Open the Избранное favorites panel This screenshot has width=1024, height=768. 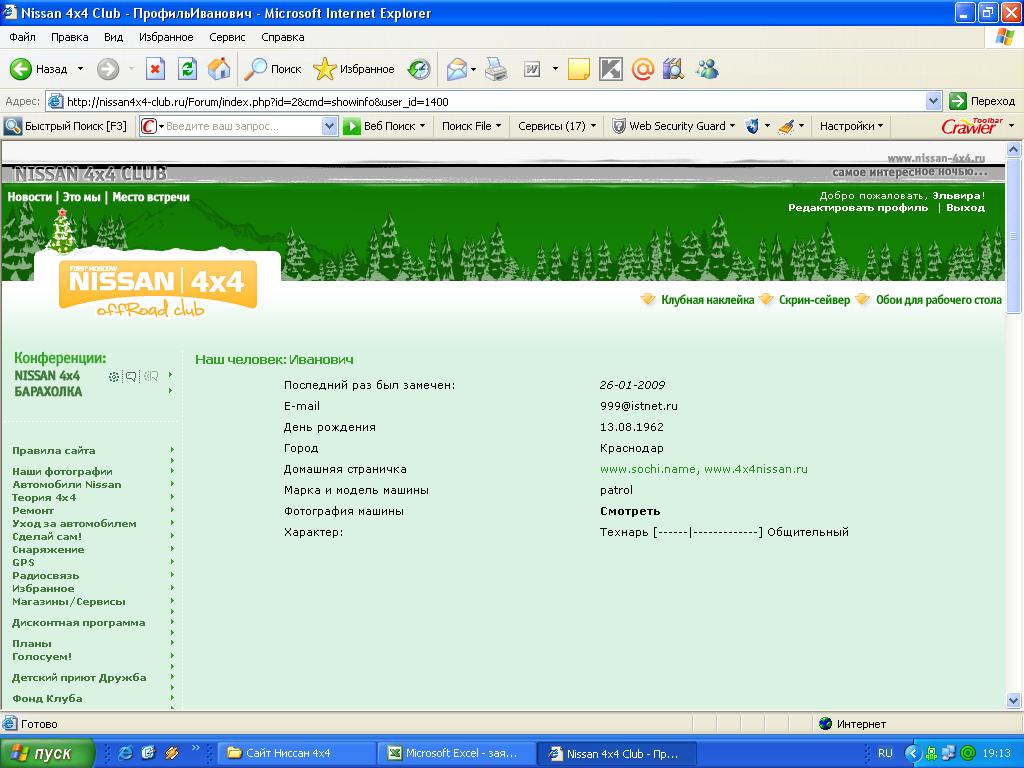click(x=354, y=69)
